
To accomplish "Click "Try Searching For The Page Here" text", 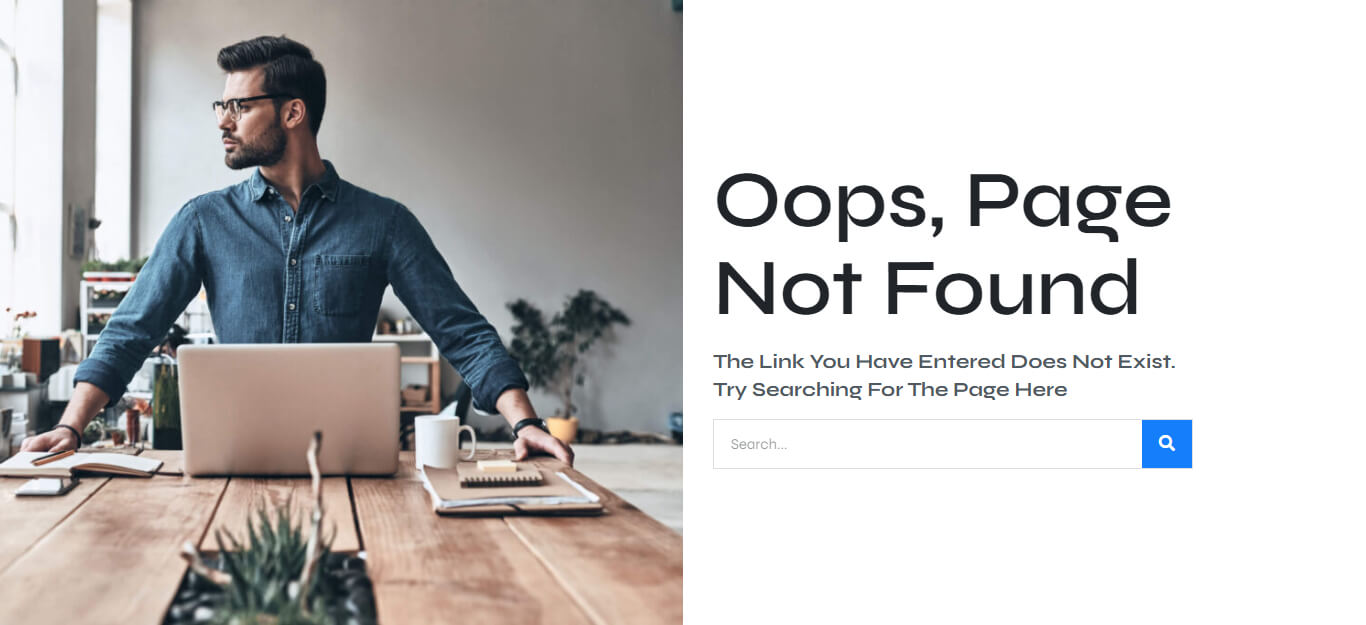I will 890,389.
